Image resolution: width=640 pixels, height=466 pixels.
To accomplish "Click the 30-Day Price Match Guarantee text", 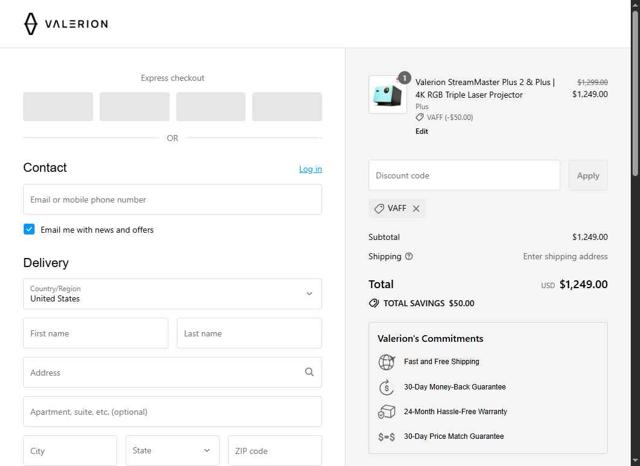I will (454, 436).
